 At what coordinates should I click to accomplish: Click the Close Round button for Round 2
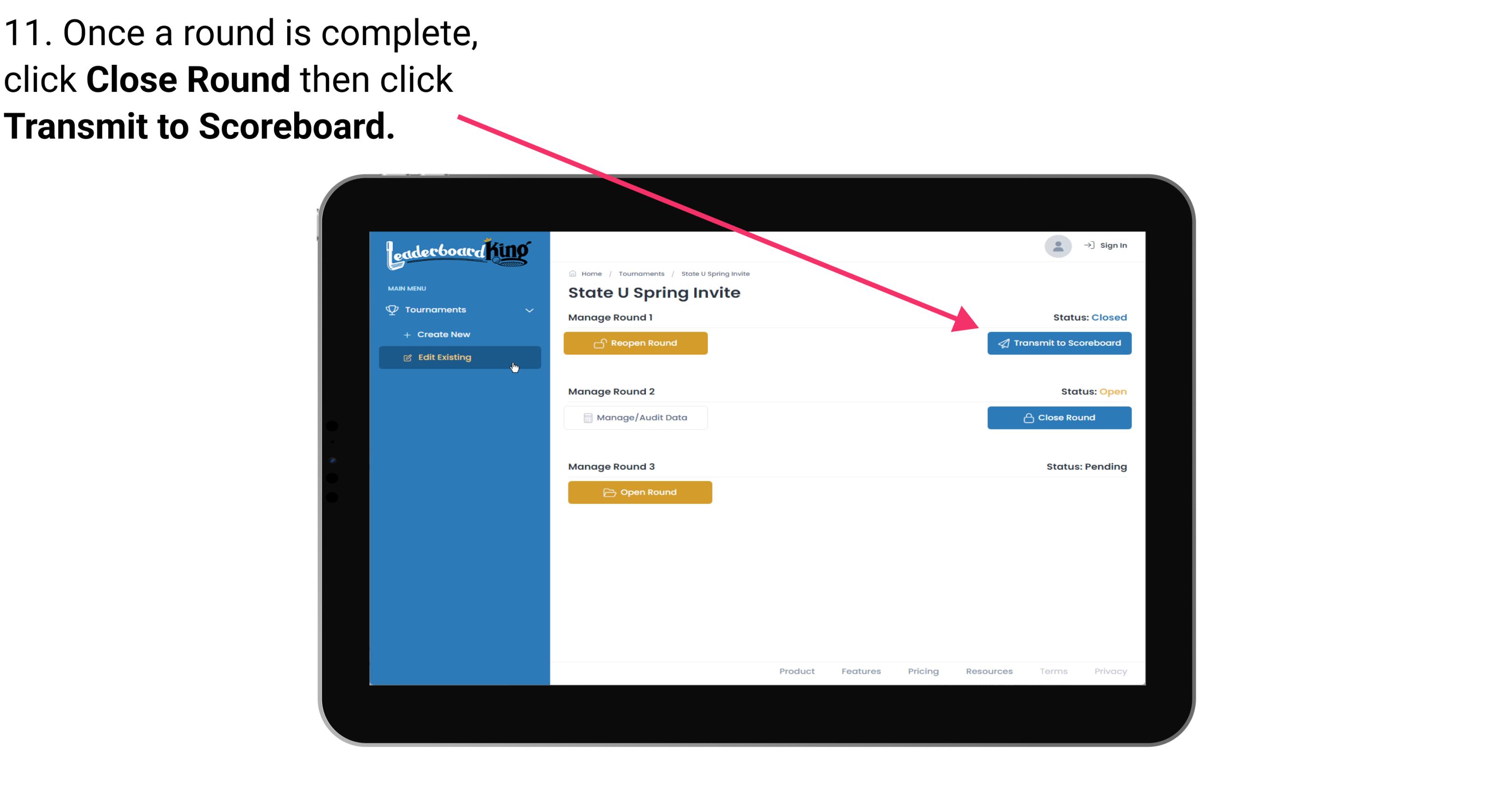pos(1058,417)
